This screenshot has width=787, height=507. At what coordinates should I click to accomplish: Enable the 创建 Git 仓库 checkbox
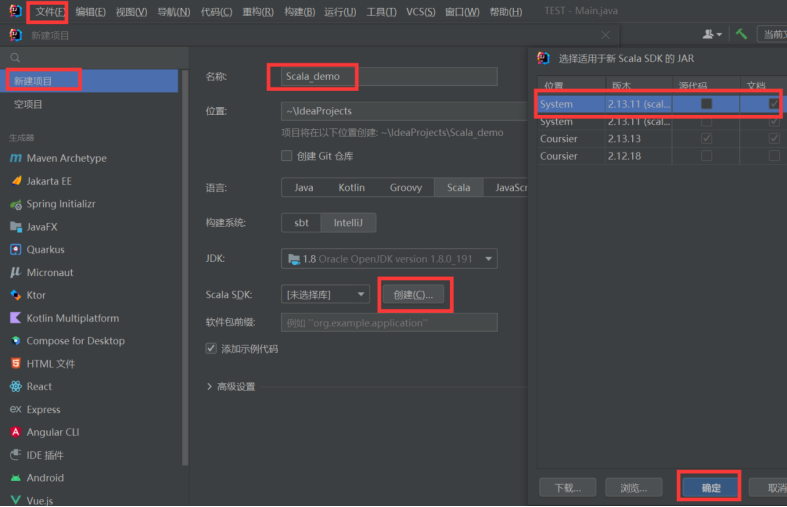tap(287, 156)
